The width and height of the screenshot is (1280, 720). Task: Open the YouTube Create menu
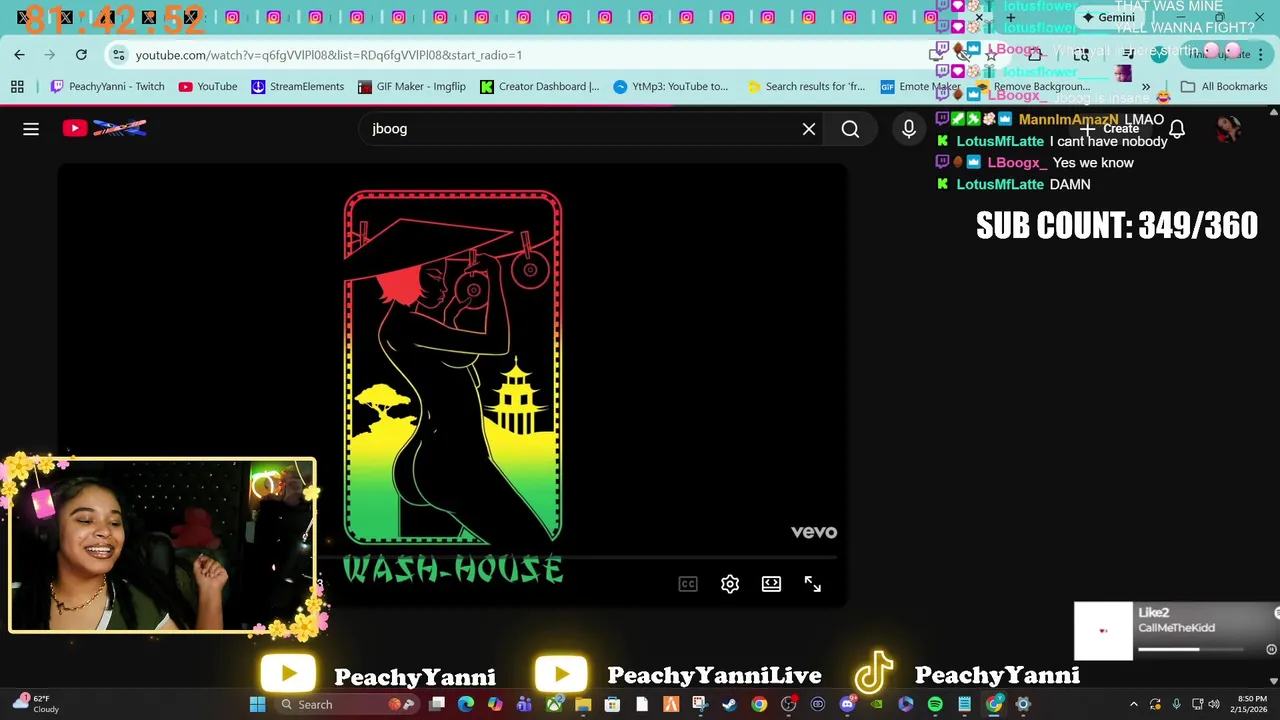click(1110, 128)
